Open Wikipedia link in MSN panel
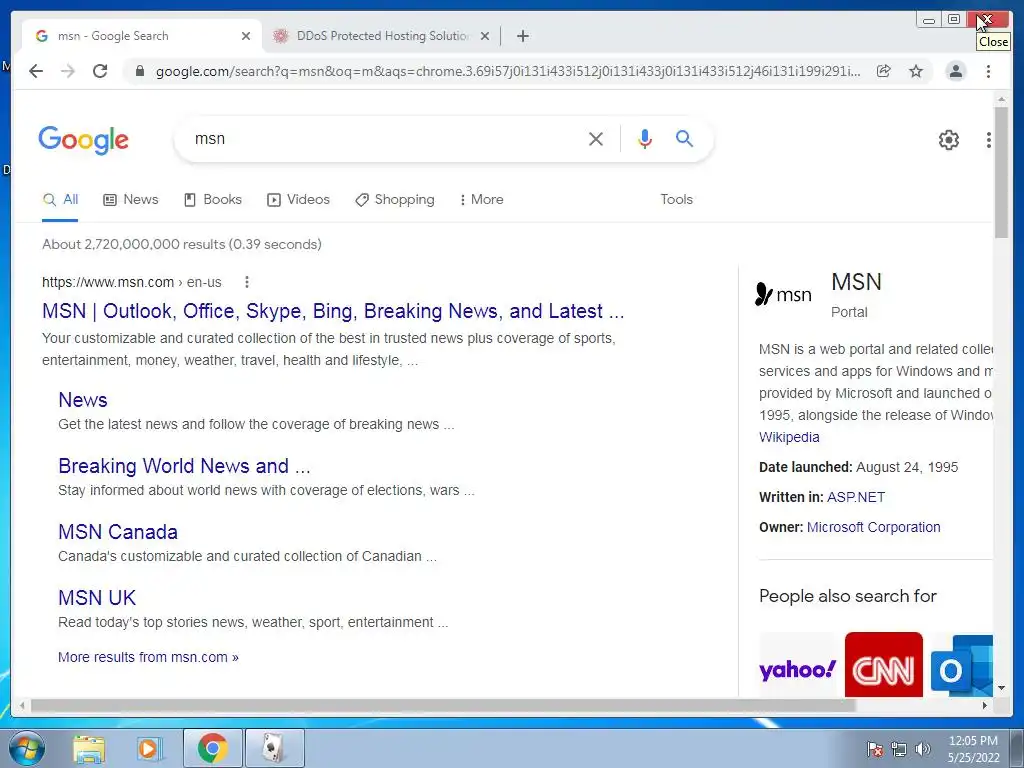The height and width of the screenshot is (768, 1024). tap(789, 438)
